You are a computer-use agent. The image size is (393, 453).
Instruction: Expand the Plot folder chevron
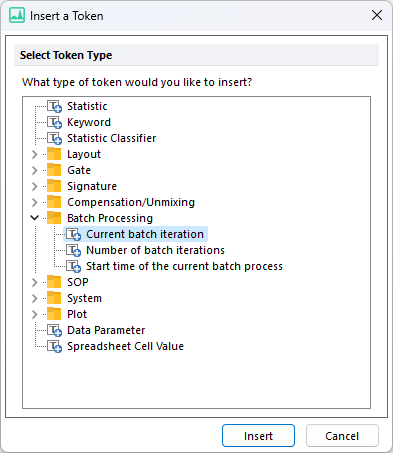pos(34,314)
